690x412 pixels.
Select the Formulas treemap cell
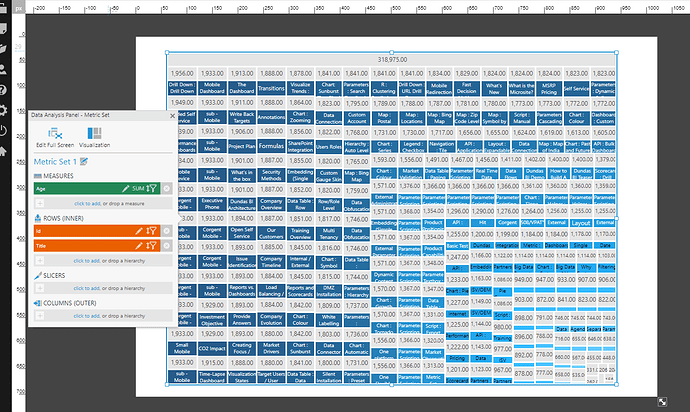(x=271, y=146)
